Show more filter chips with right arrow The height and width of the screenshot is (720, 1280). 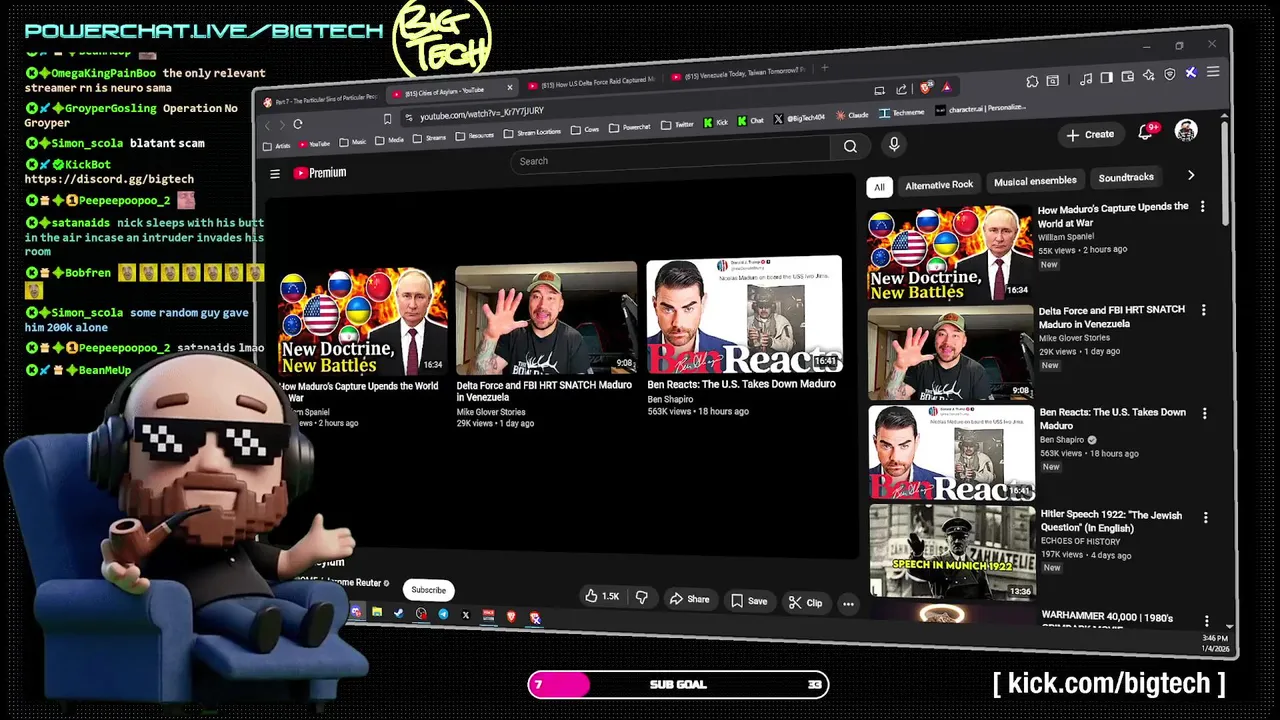click(1190, 175)
